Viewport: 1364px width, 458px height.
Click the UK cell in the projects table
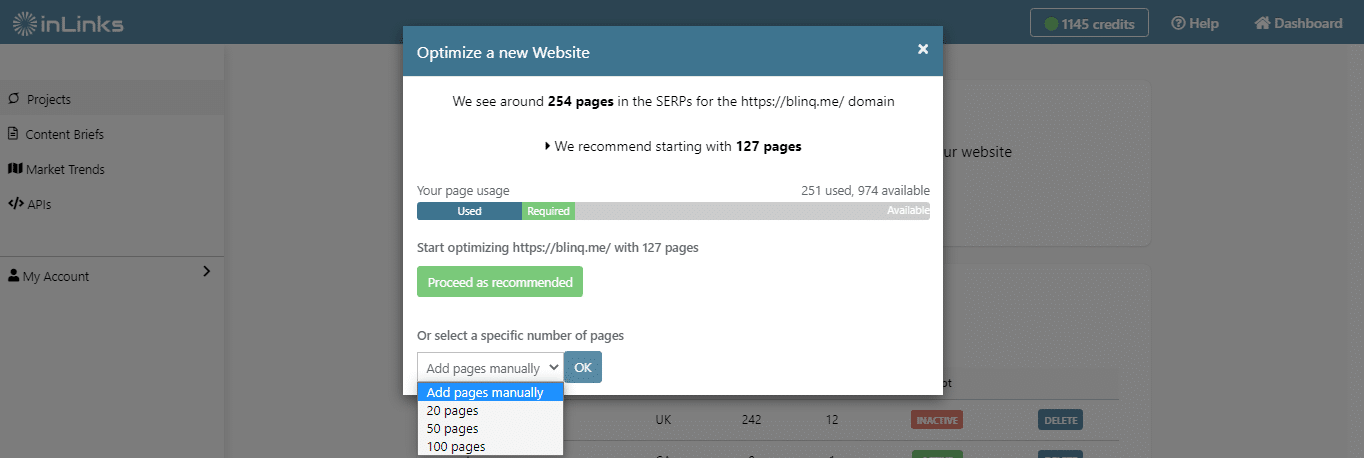pos(662,420)
